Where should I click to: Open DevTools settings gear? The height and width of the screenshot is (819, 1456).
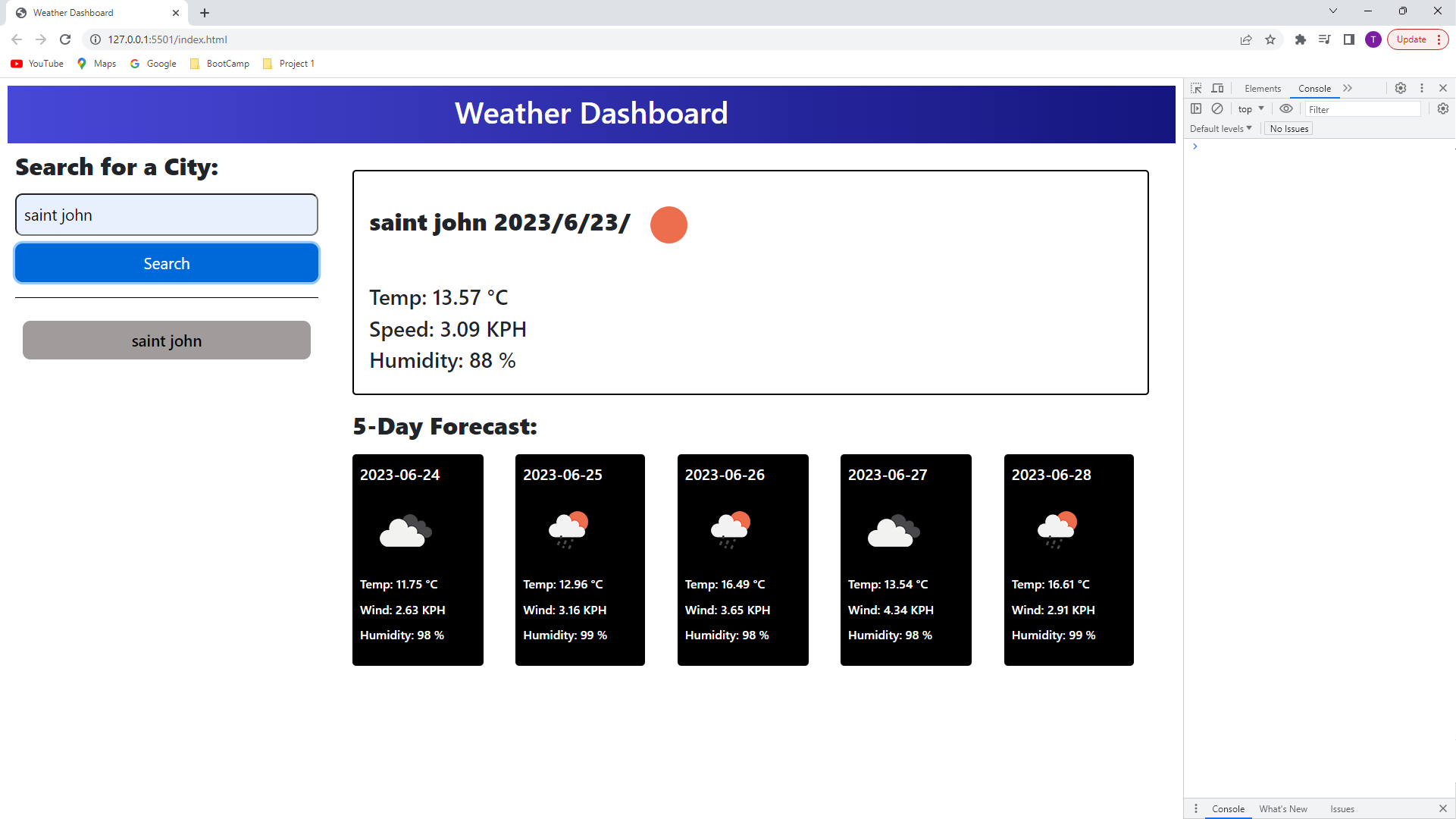(x=1400, y=88)
